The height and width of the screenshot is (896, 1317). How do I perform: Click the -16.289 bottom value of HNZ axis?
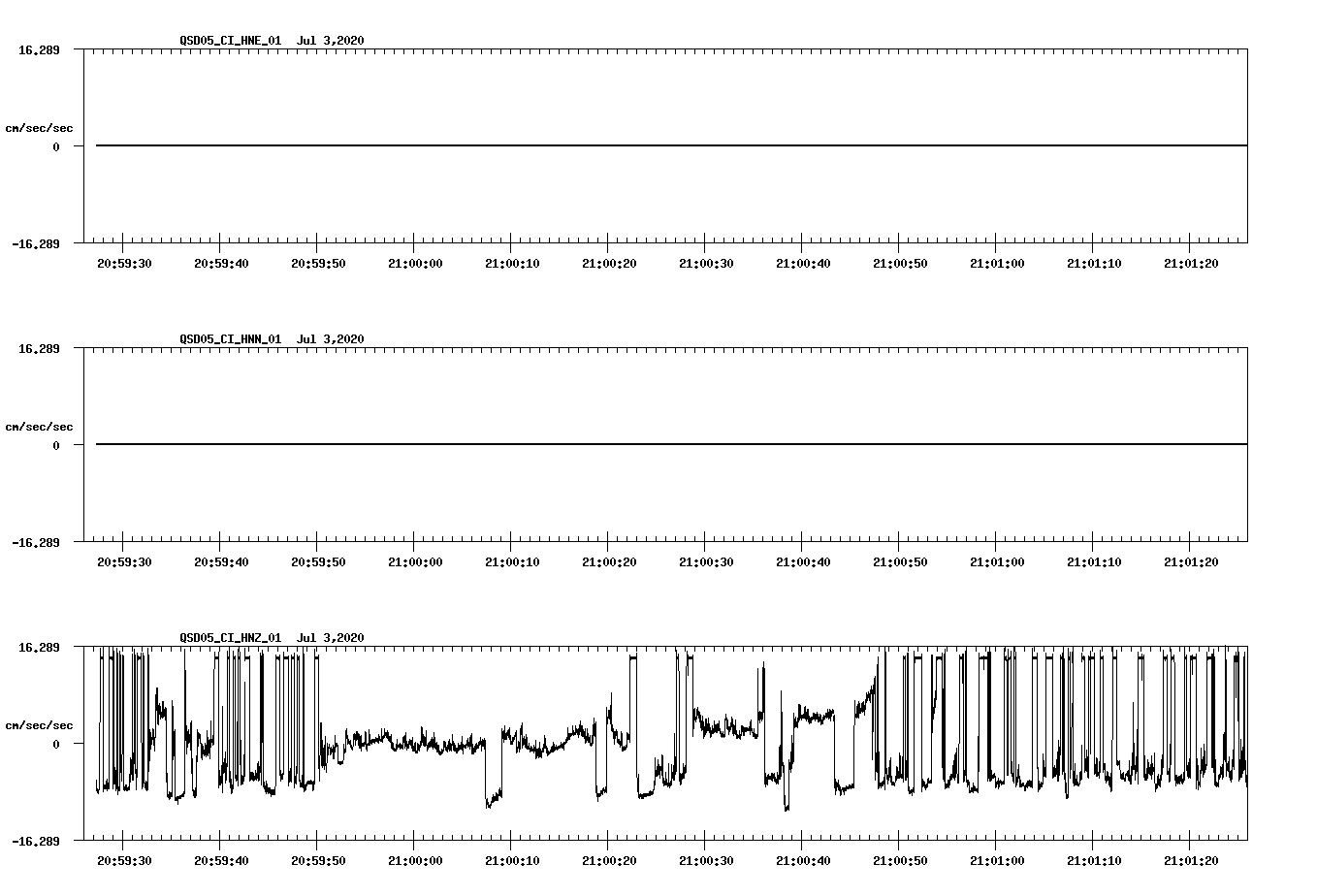[36, 842]
